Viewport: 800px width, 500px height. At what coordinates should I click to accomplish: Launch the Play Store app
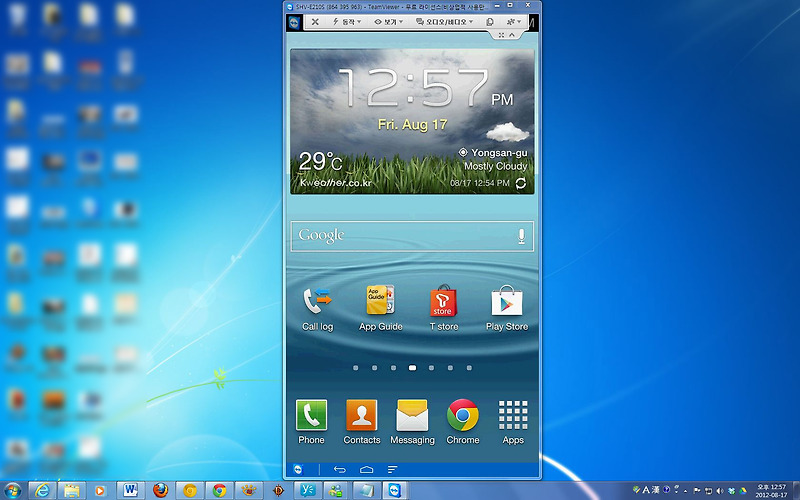pos(507,309)
